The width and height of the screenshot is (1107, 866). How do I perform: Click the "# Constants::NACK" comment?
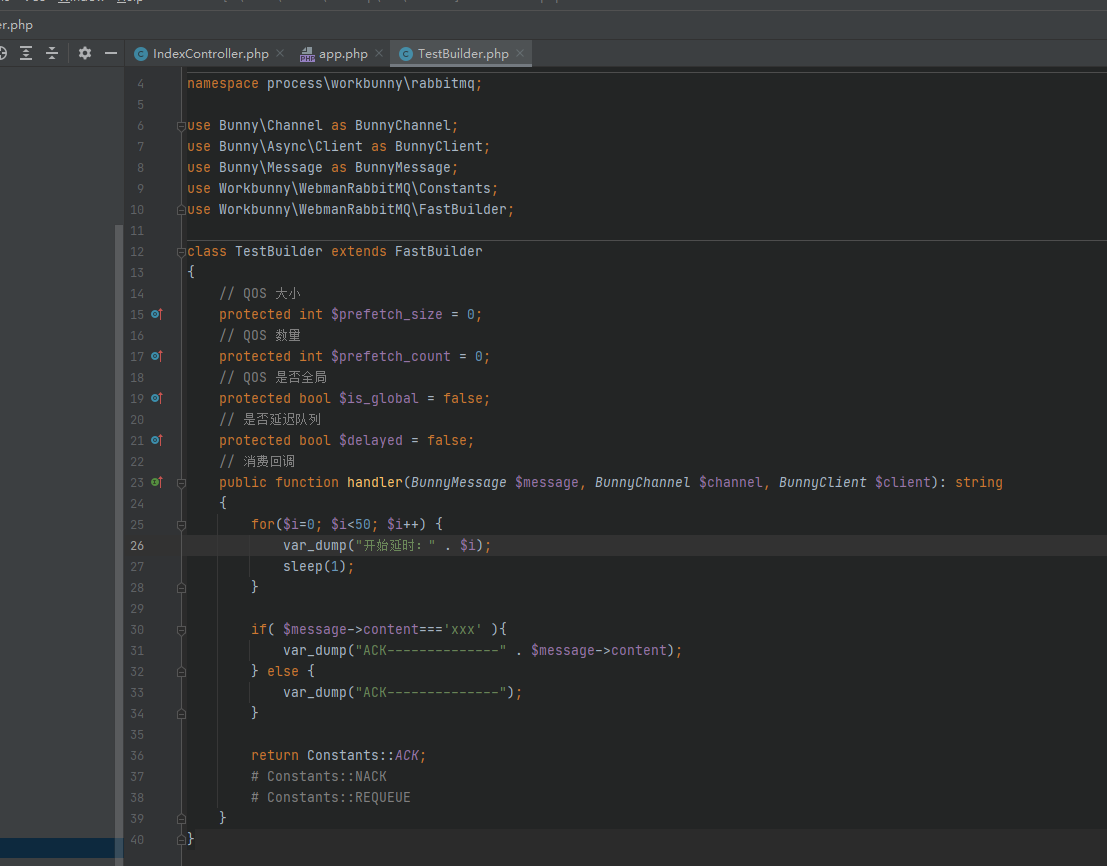(319, 776)
